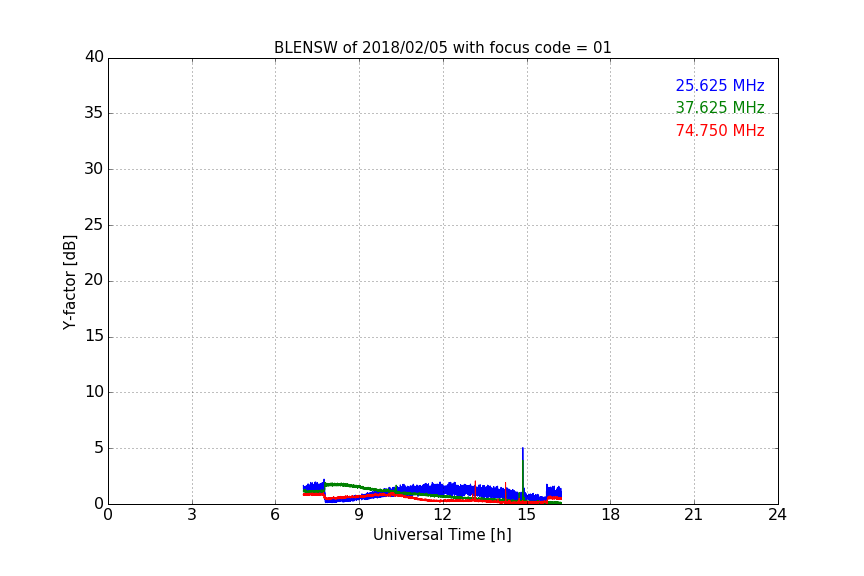Screen dimensions: 864x576
Task: Click the y-axis tick label 30
Action: click(94, 169)
